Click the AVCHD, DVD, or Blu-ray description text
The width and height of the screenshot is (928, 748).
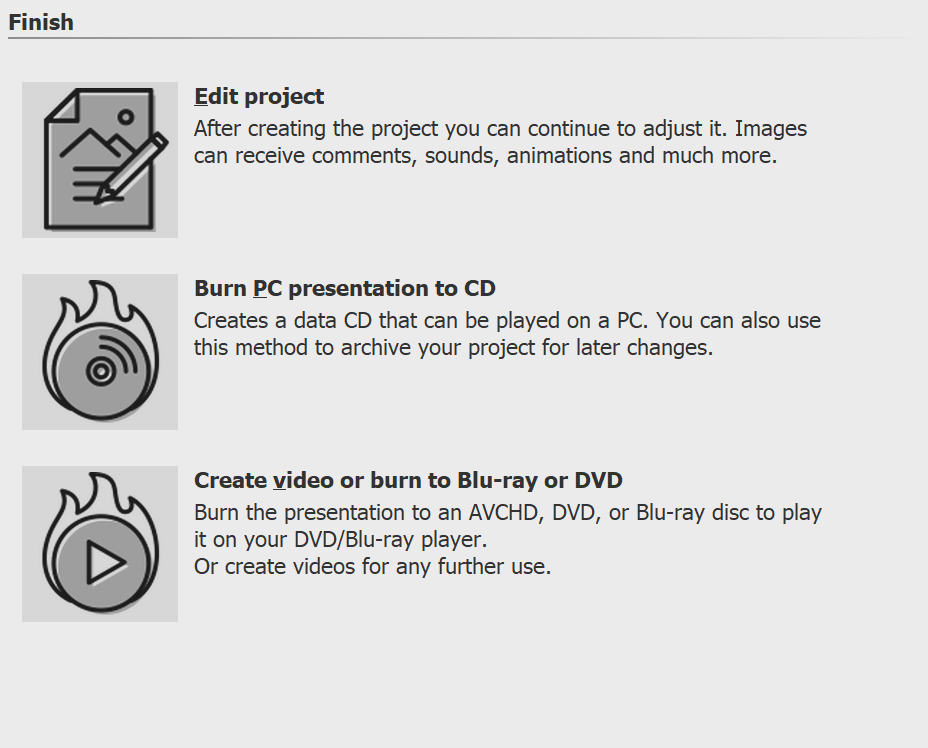click(x=507, y=512)
